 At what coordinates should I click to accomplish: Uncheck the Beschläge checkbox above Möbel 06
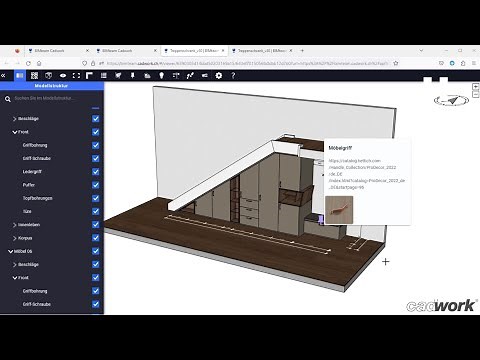(96, 119)
